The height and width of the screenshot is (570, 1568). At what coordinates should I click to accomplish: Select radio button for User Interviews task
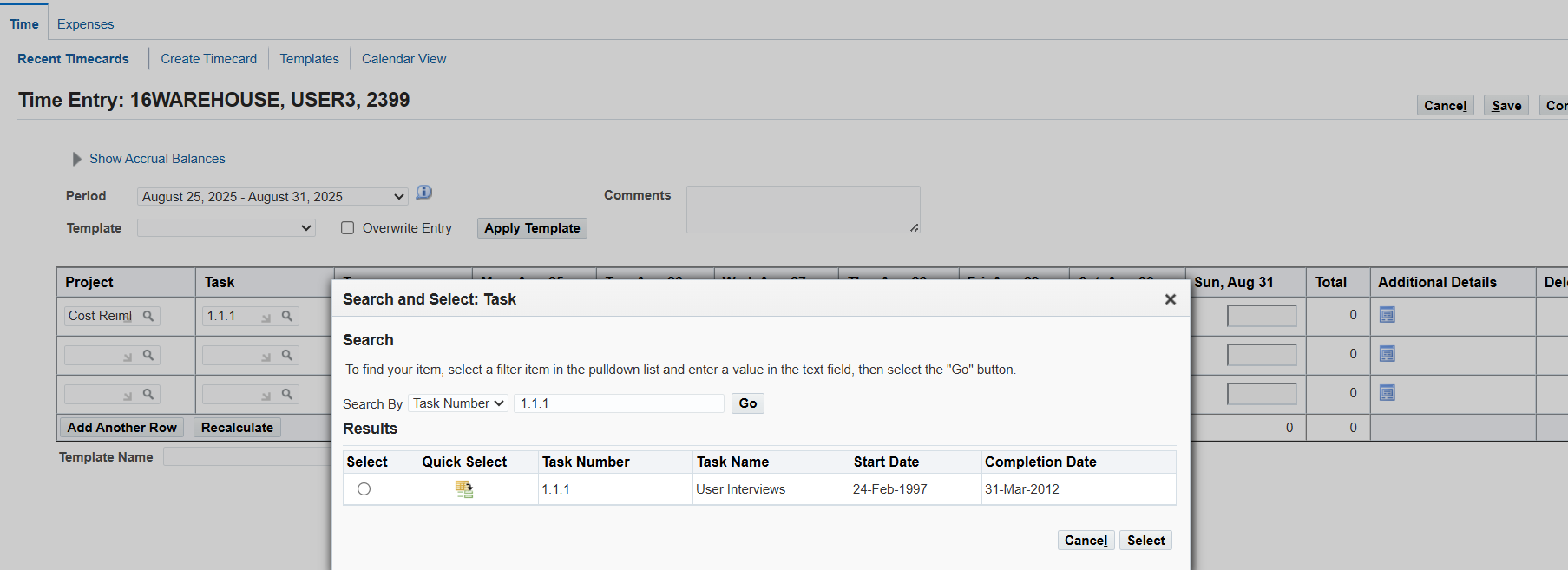pyautogui.click(x=364, y=489)
